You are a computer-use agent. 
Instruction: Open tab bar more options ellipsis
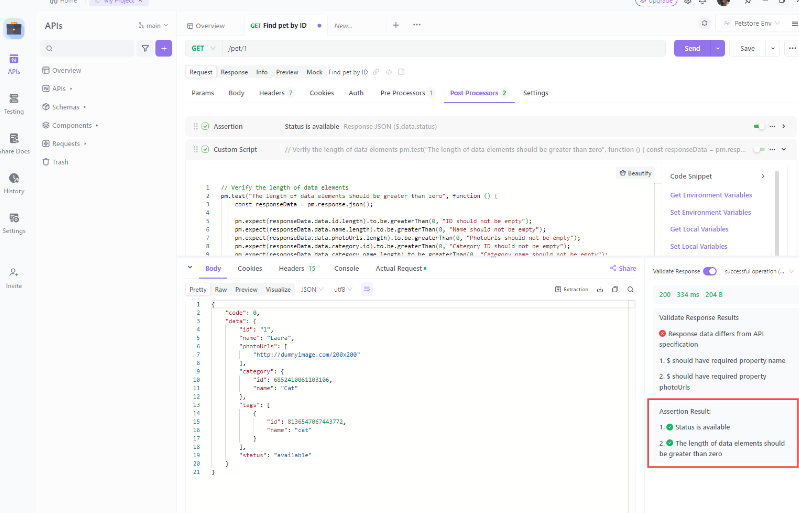[417, 25]
